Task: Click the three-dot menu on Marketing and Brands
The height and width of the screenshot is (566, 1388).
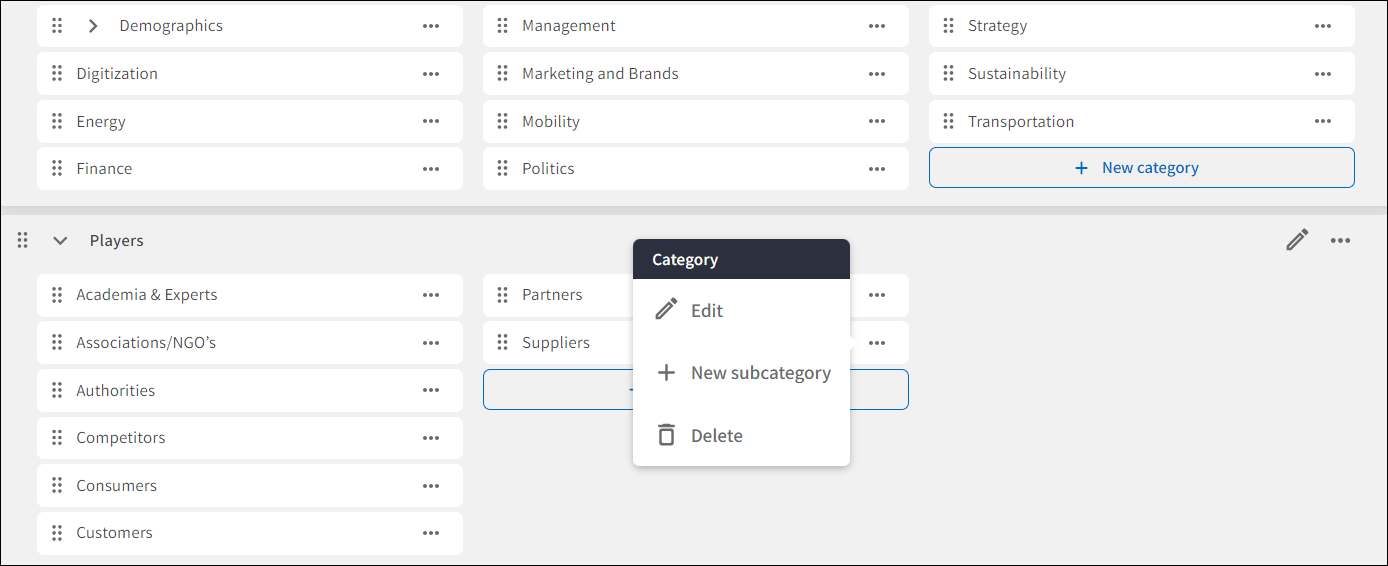Action: click(x=877, y=74)
